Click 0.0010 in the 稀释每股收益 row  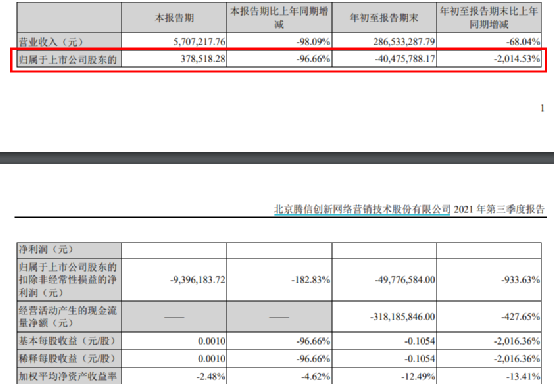tap(212, 359)
